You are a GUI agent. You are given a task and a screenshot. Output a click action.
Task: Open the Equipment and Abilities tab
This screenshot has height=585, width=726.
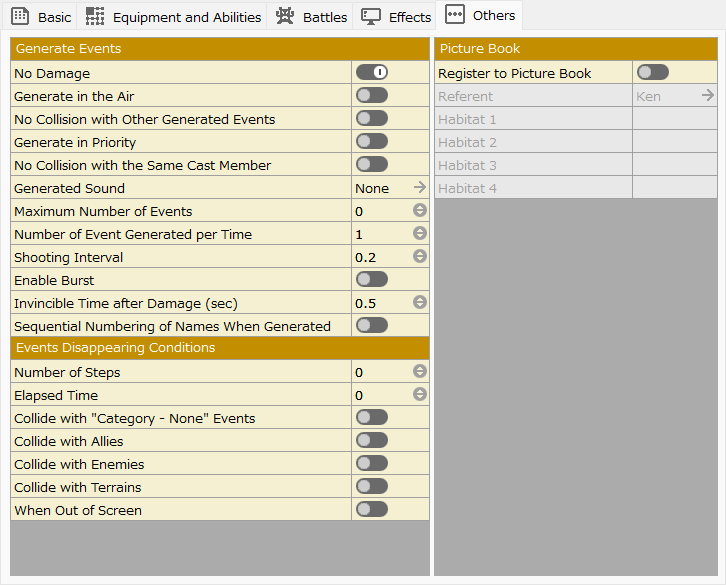(x=186, y=17)
